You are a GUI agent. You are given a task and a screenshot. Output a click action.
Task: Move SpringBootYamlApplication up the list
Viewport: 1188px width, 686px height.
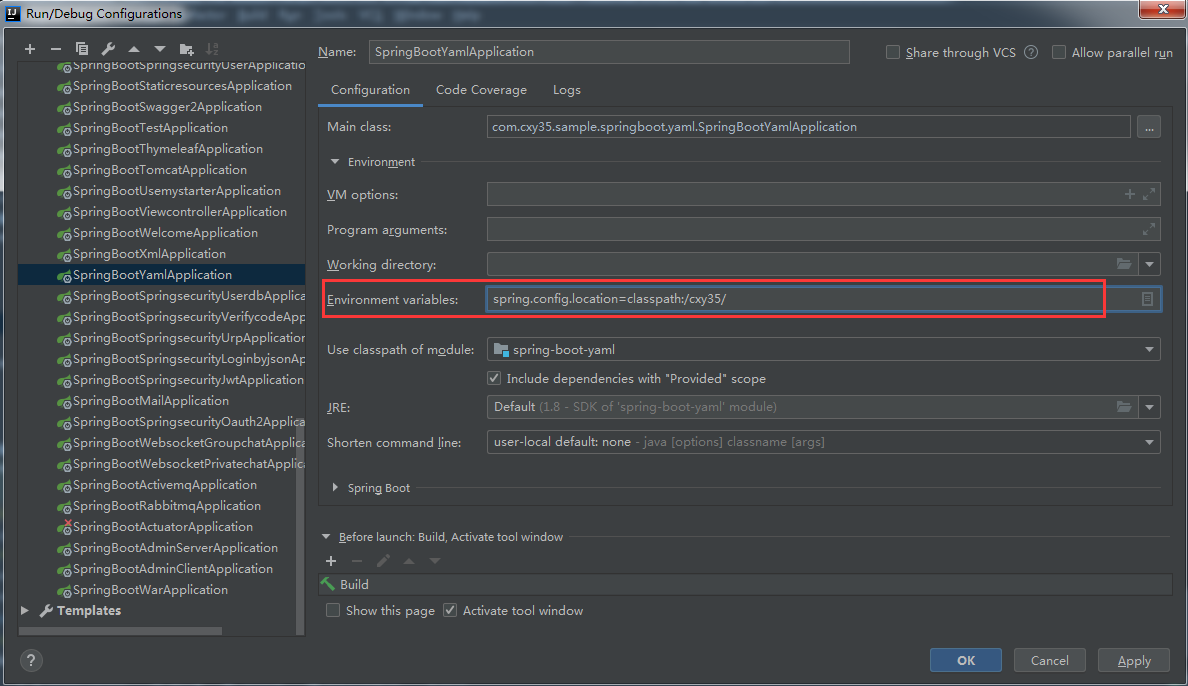point(133,48)
